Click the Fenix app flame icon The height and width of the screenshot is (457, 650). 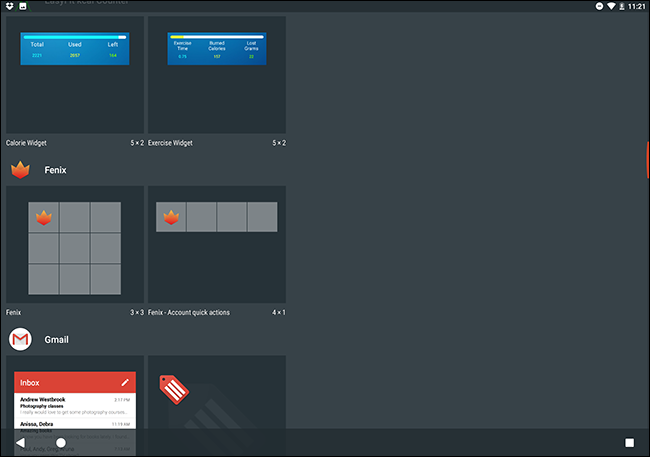pos(20,170)
